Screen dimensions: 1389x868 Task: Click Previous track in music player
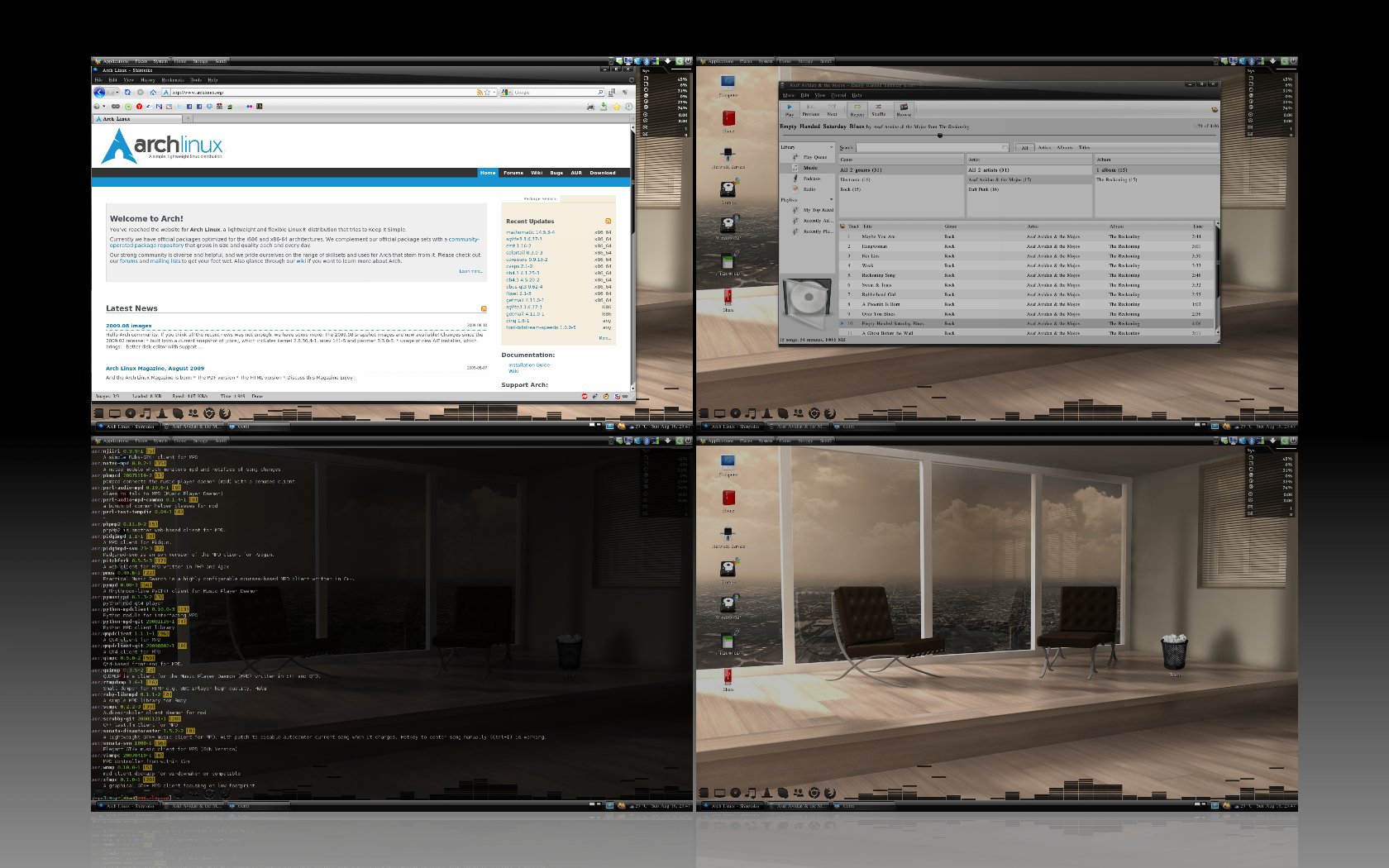click(811, 110)
